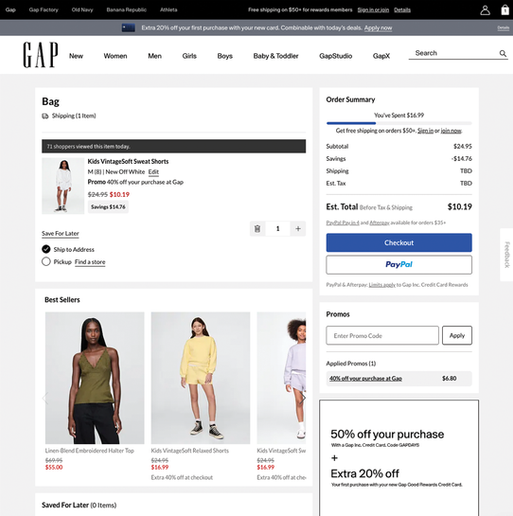Open the Baby & Toddler menu
The width and height of the screenshot is (513, 516).
pyautogui.click(x=276, y=56)
